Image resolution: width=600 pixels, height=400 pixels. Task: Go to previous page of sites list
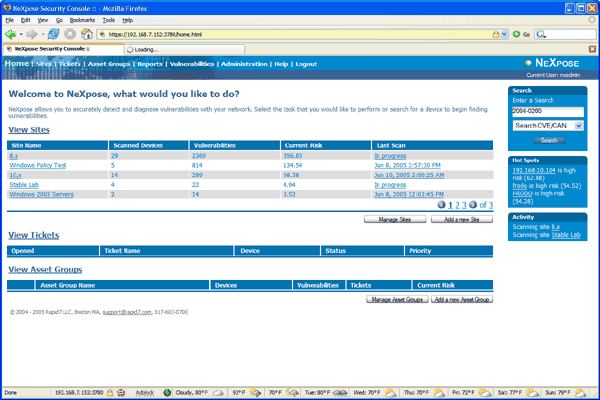pos(442,204)
